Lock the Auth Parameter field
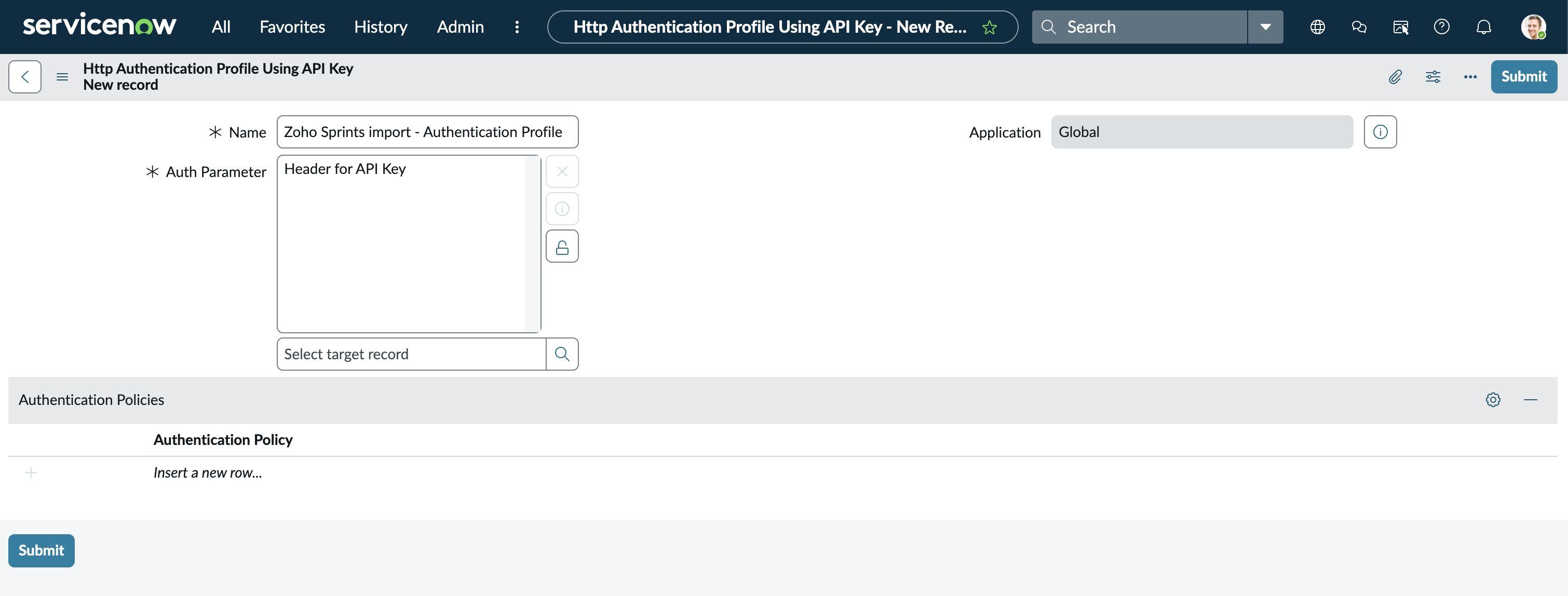Viewport: 1568px width, 596px height. click(x=562, y=247)
